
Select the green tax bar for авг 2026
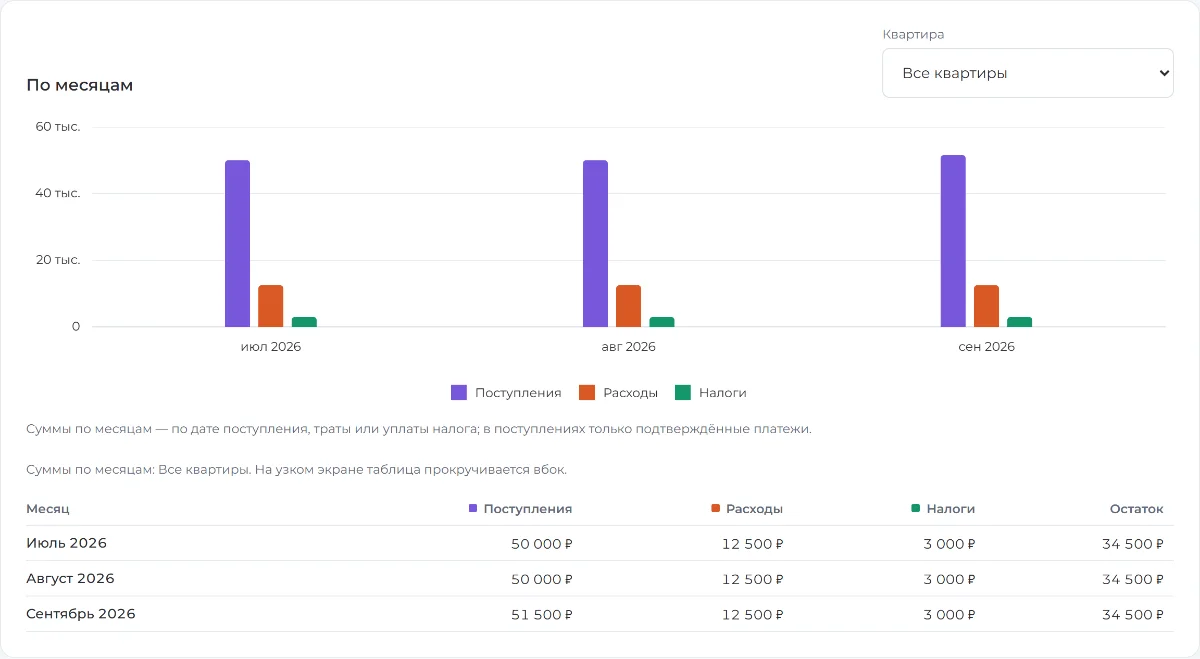662,322
